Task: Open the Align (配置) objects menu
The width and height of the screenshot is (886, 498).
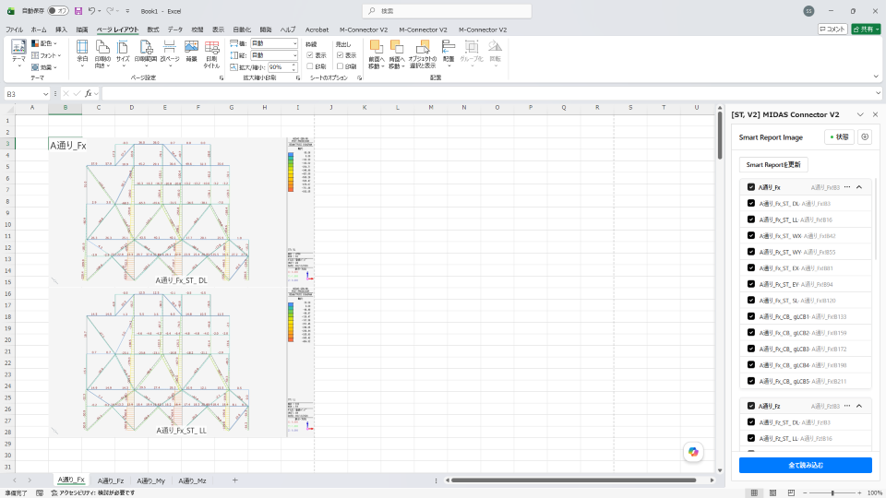Action: pyautogui.click(x=449, y=54)
